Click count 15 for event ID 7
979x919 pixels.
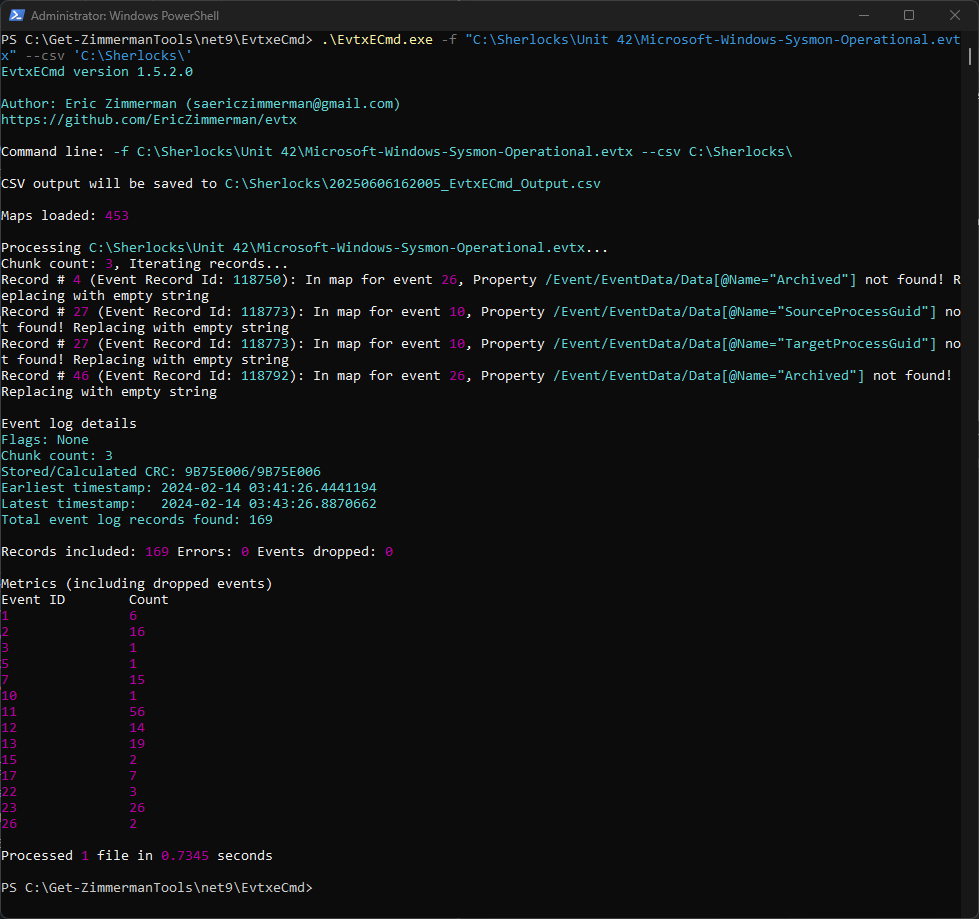click(x=137, y=679)
